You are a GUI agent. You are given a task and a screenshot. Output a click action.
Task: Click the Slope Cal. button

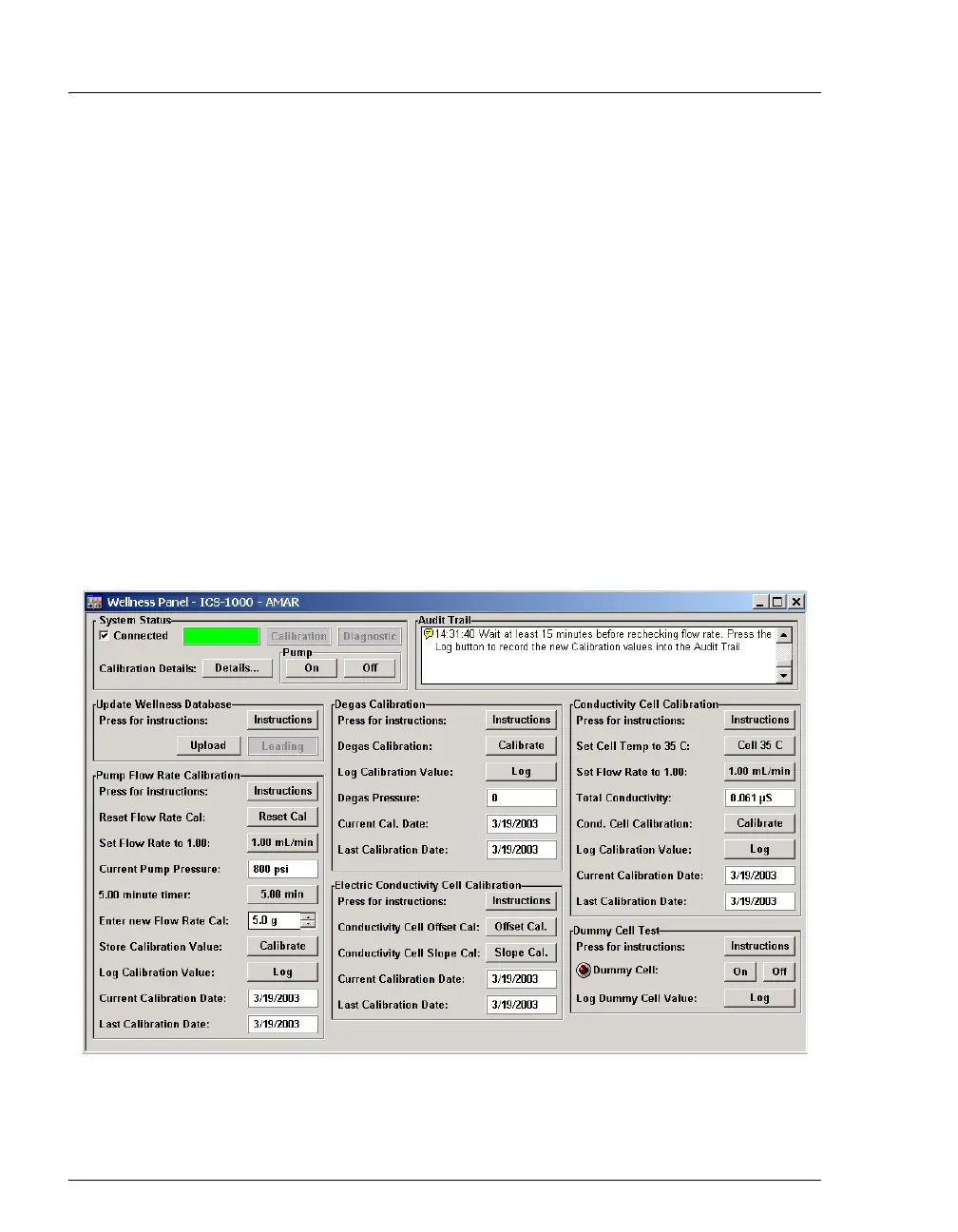(521, 953)
